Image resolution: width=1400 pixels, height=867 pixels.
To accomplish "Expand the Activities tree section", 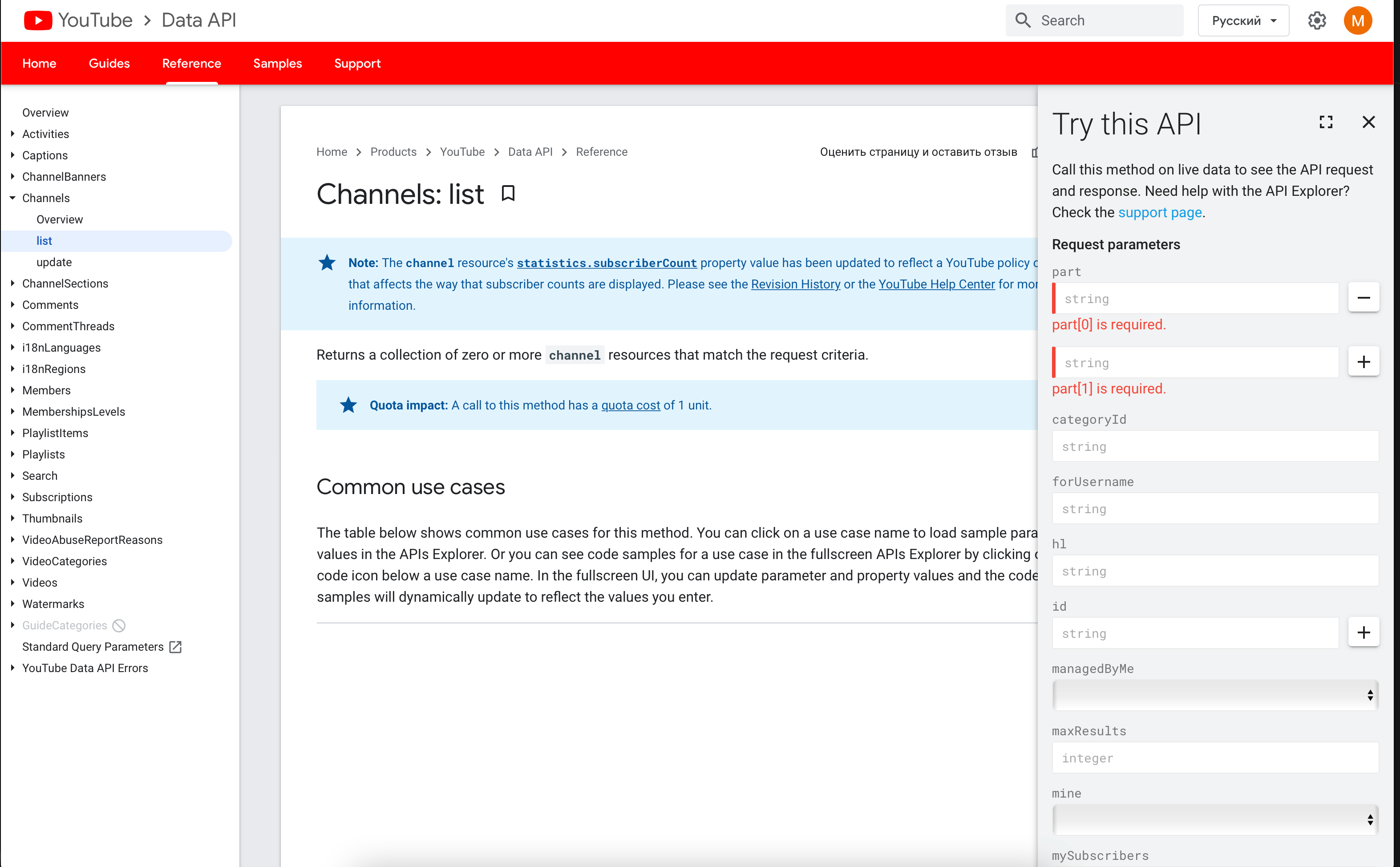I will point(12,134).
